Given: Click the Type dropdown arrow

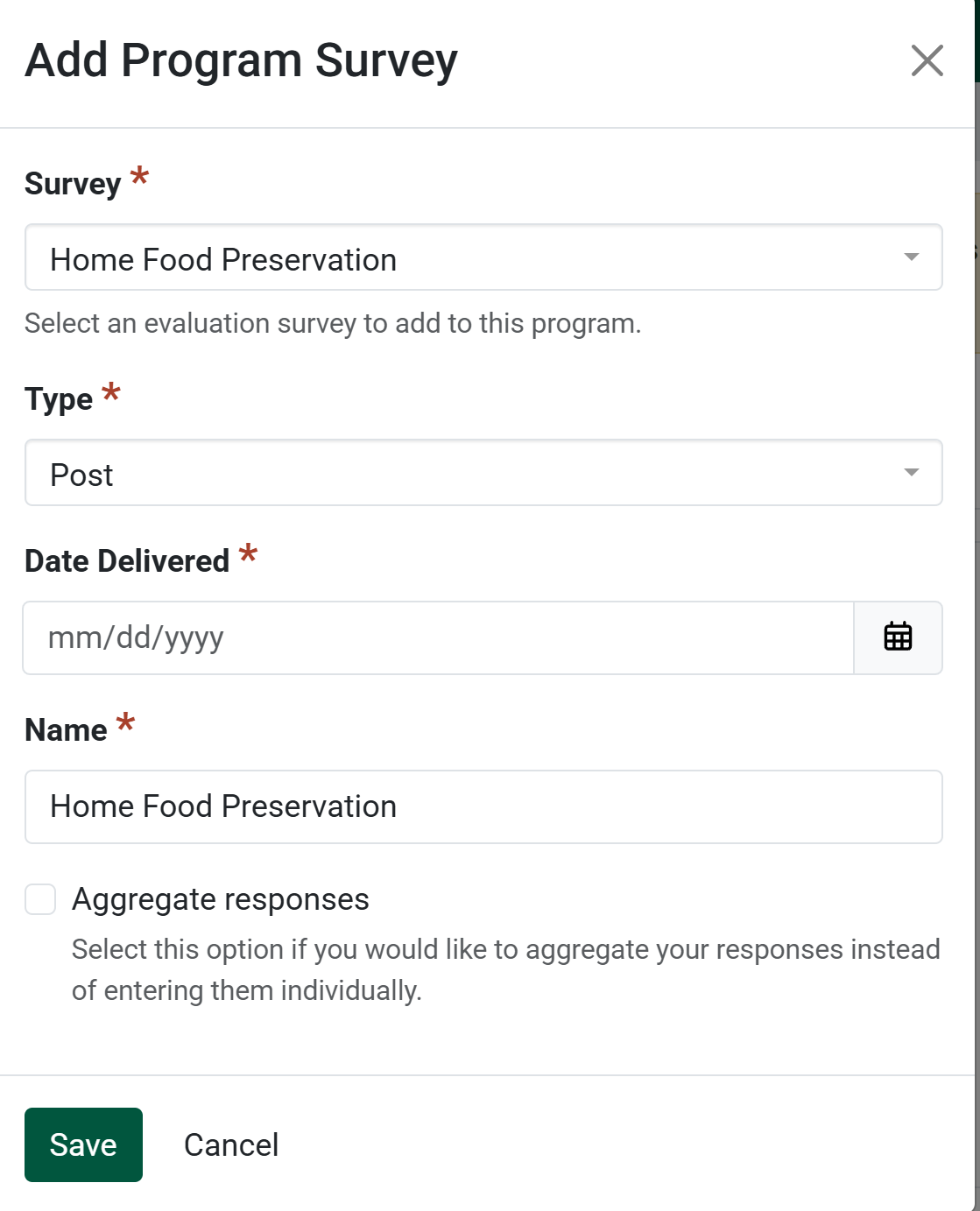Looking at the screenshot, I should click(x=911, y=473).
